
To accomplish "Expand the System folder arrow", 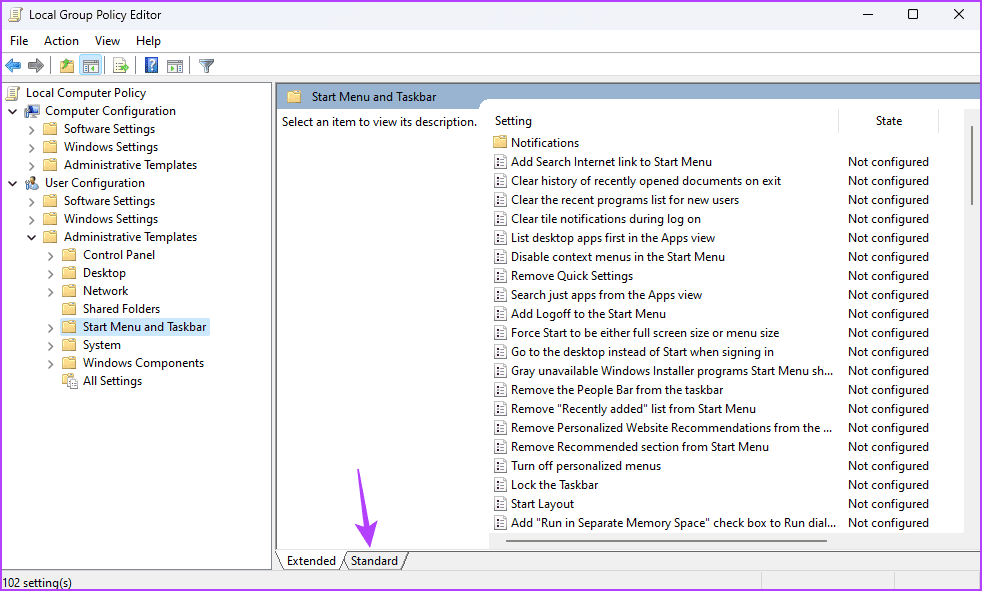I will pyautogui.click(x=51, y=346).
